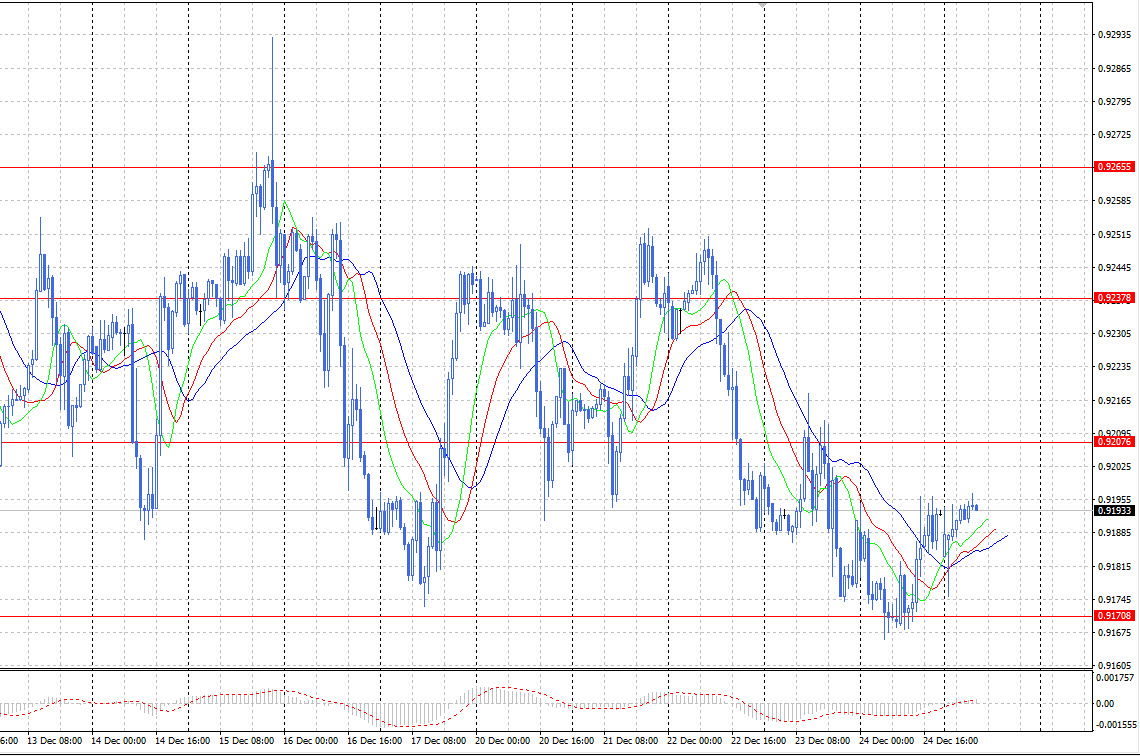Viewport: 1140px width, 756px height.
Task: Select the red horizontal line at 0.91708
Action: 545,616
